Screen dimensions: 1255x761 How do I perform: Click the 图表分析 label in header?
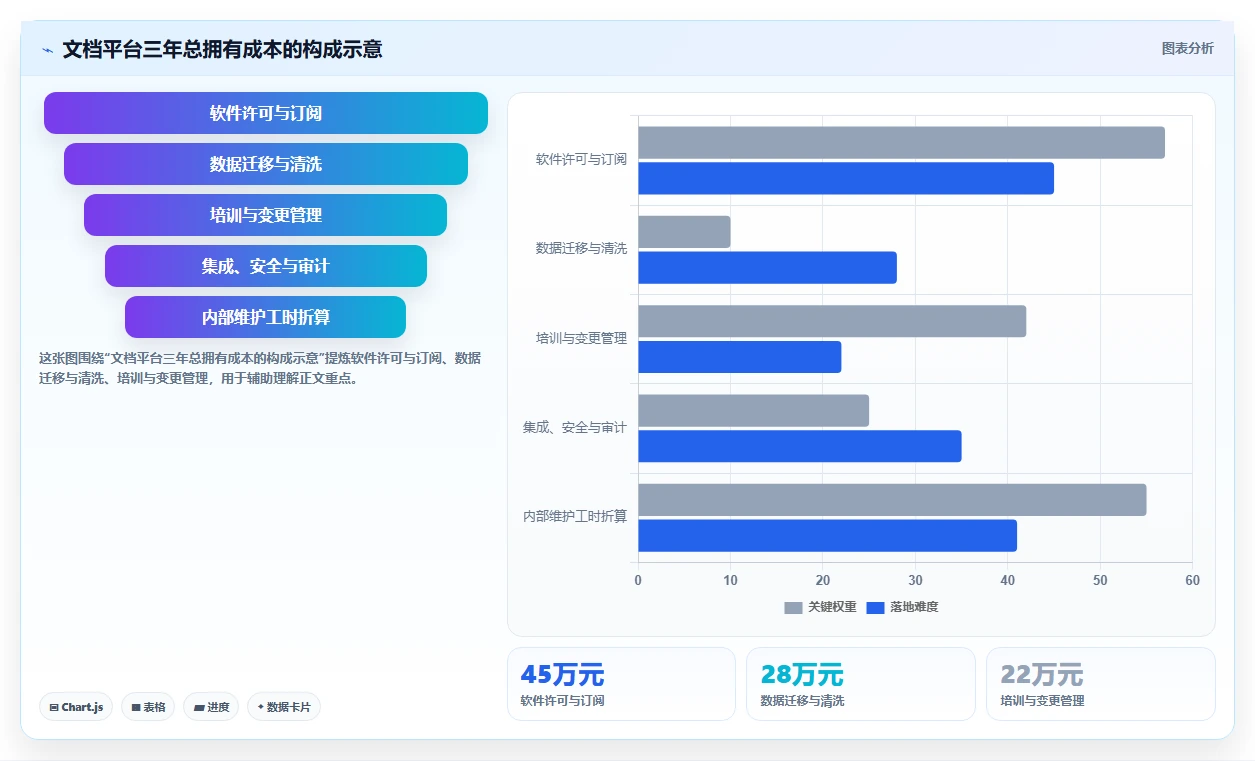click(x=1187, y=48)
